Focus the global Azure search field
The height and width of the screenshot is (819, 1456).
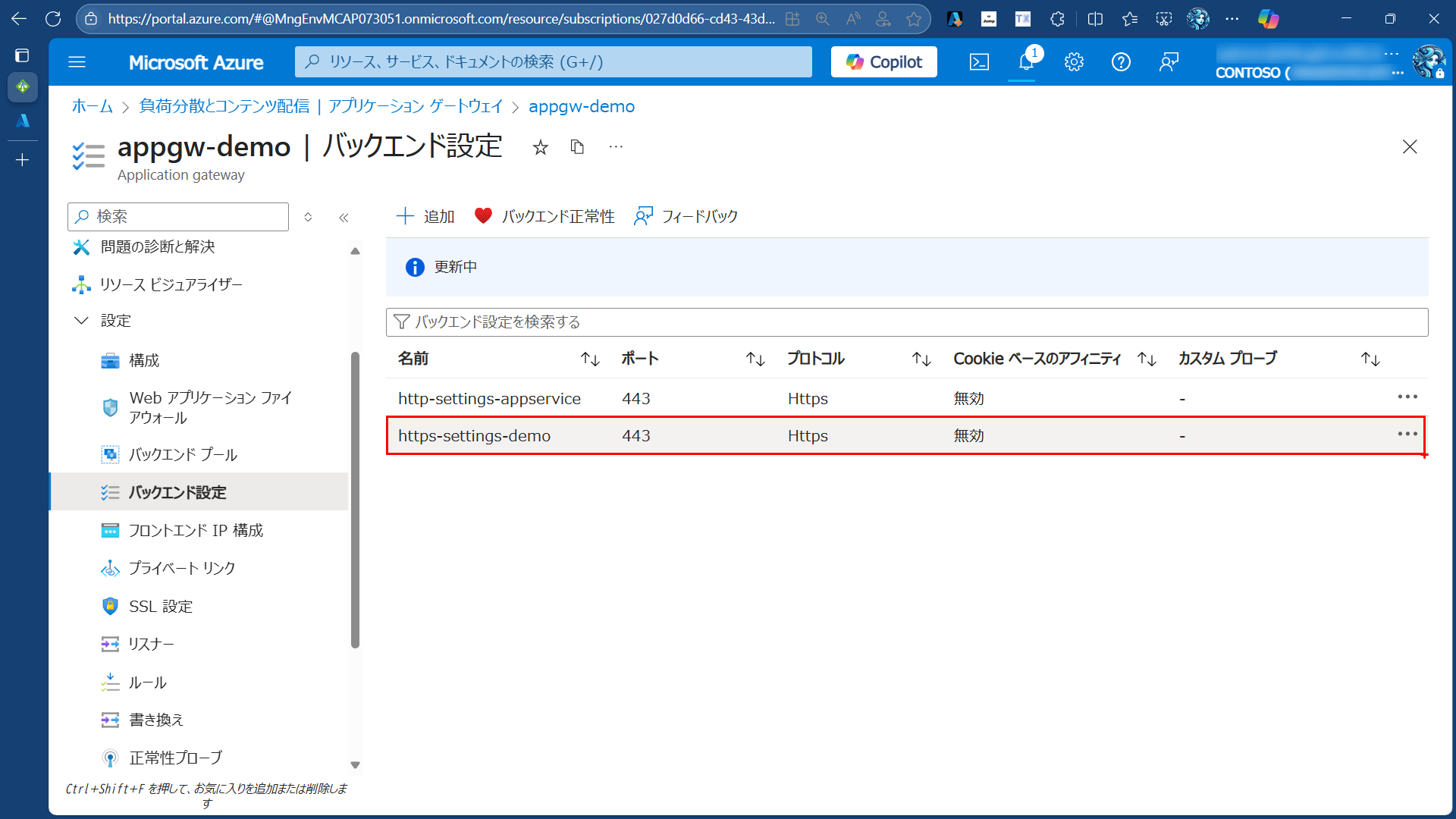(554, 62)
